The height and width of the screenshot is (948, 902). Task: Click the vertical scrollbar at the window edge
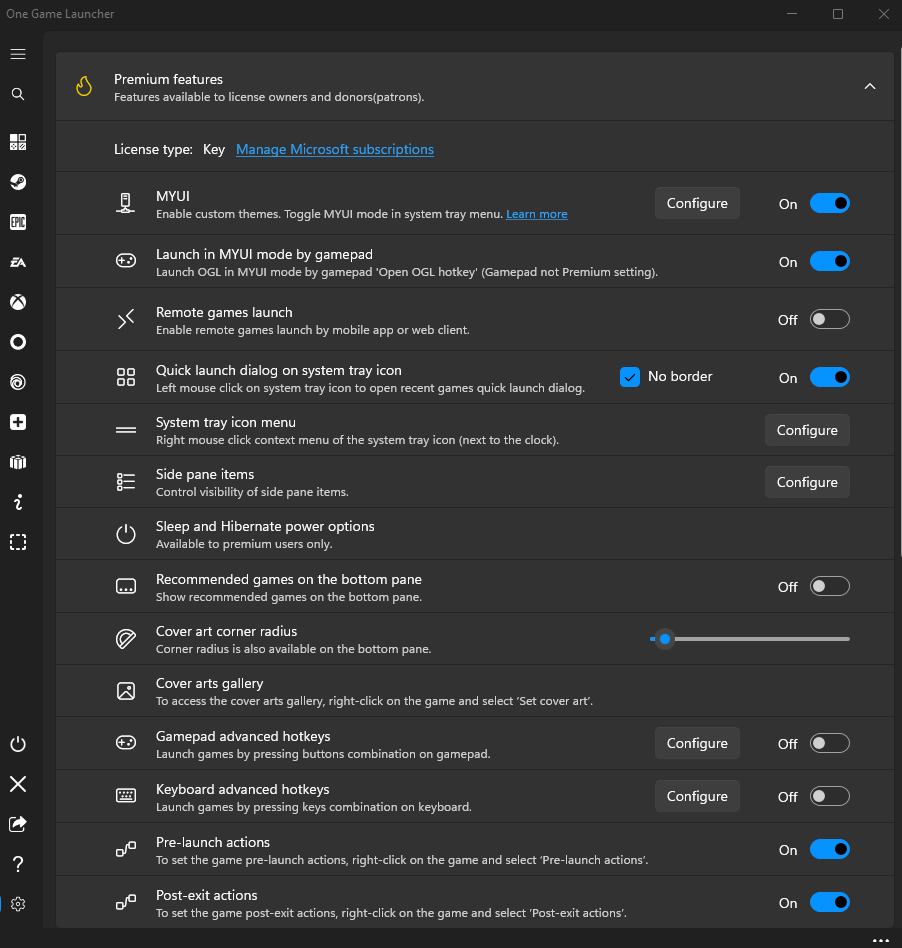click(x=900, y=302)
